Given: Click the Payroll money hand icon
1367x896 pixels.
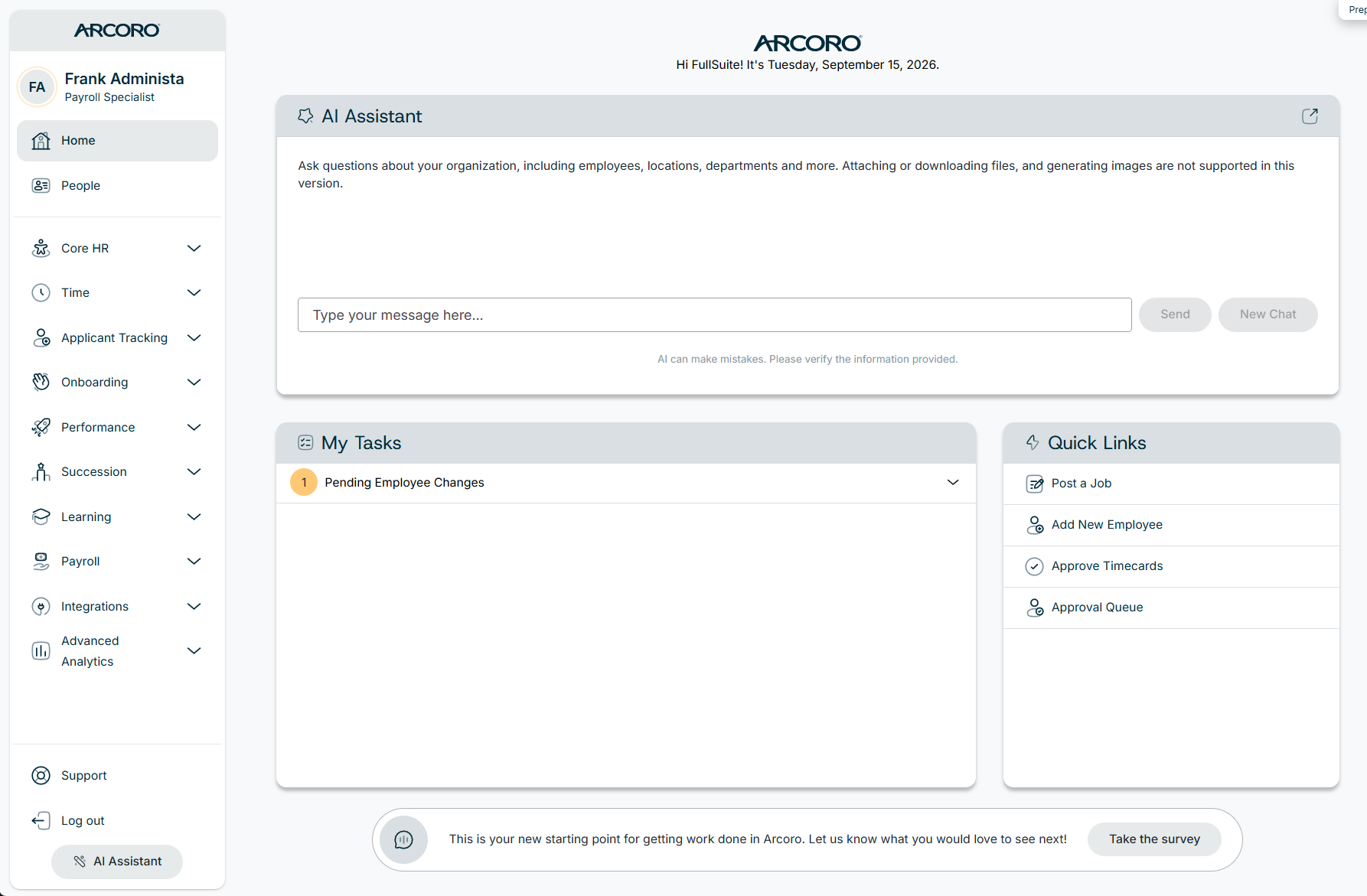Looking at the screenshot, I should point(41,562).
